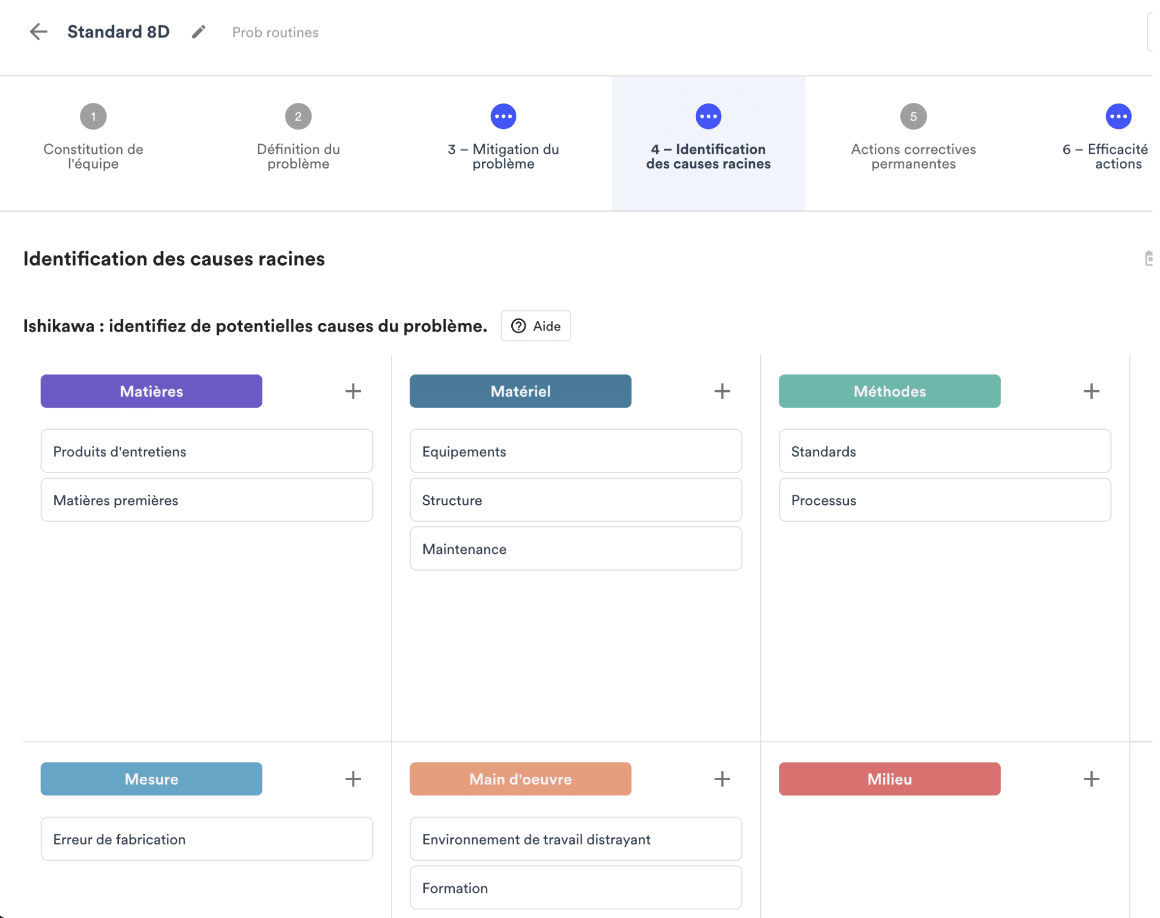Edit the Standard 8D title with pencil icon
This screenshot has height=918, width=1160.
[198, 32]
